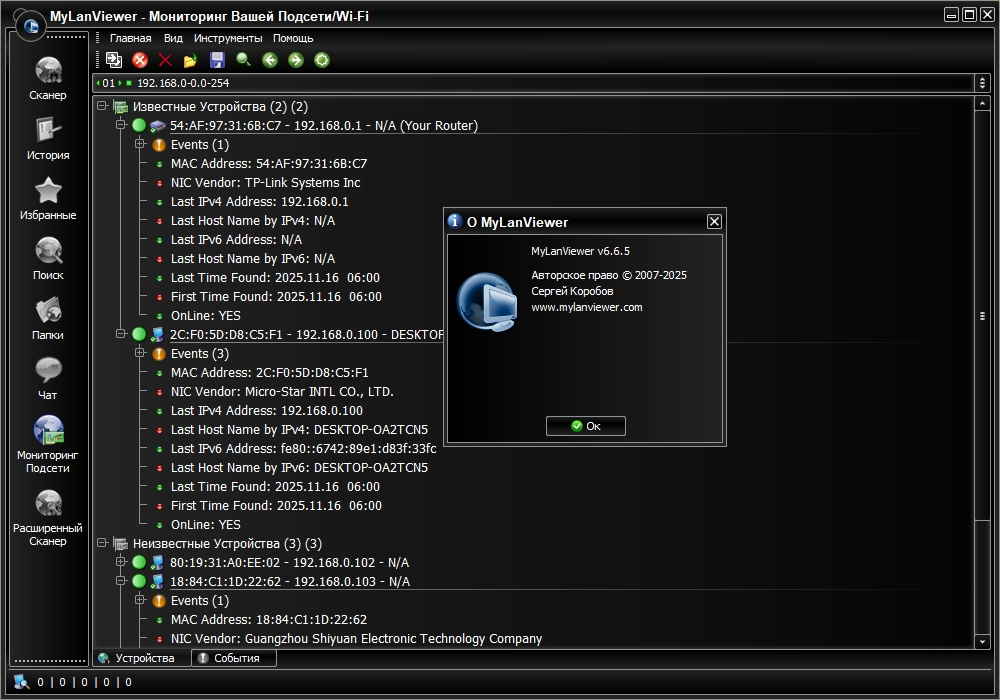Select MAC Address: 18:84:C1:1D:22:62 row
The height and width of the screenshot is (700, 1000).
pos(268,620)
